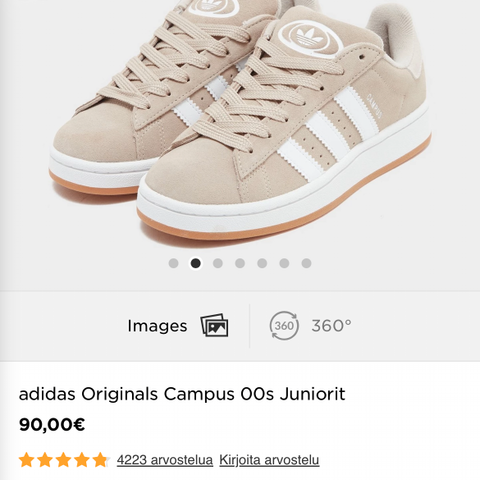Tap the beige Campus sneaker product image
Screen dimensions: 480x480
[240, 120]
